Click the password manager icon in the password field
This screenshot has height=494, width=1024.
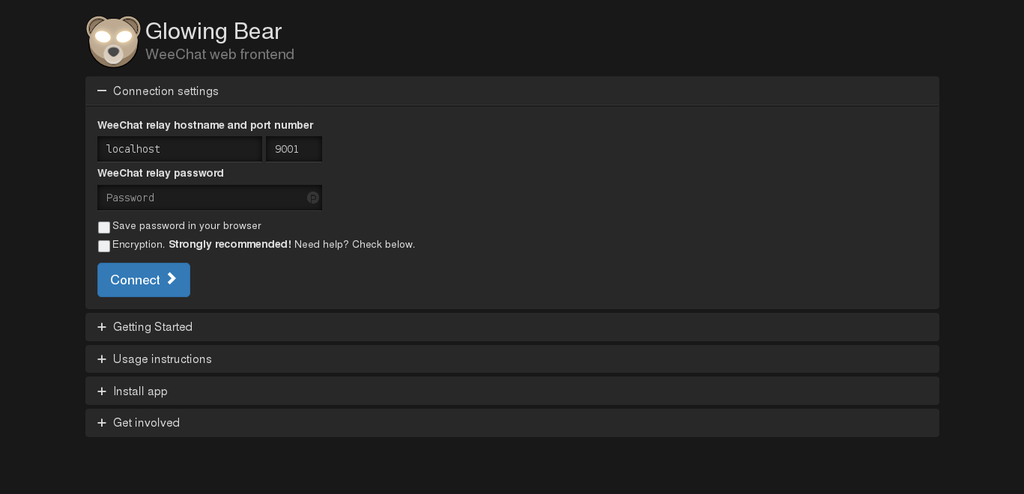(313, 197)
